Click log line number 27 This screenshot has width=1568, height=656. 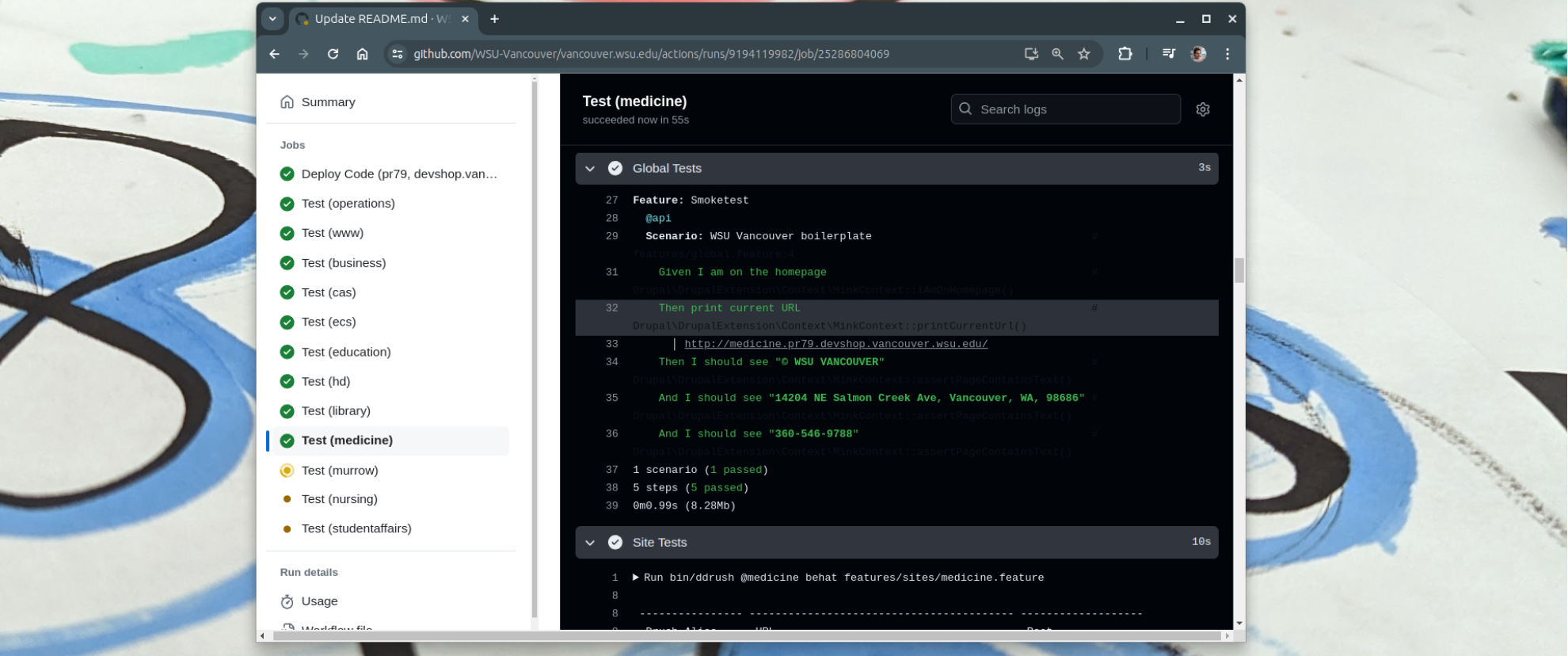pos(611,200)
